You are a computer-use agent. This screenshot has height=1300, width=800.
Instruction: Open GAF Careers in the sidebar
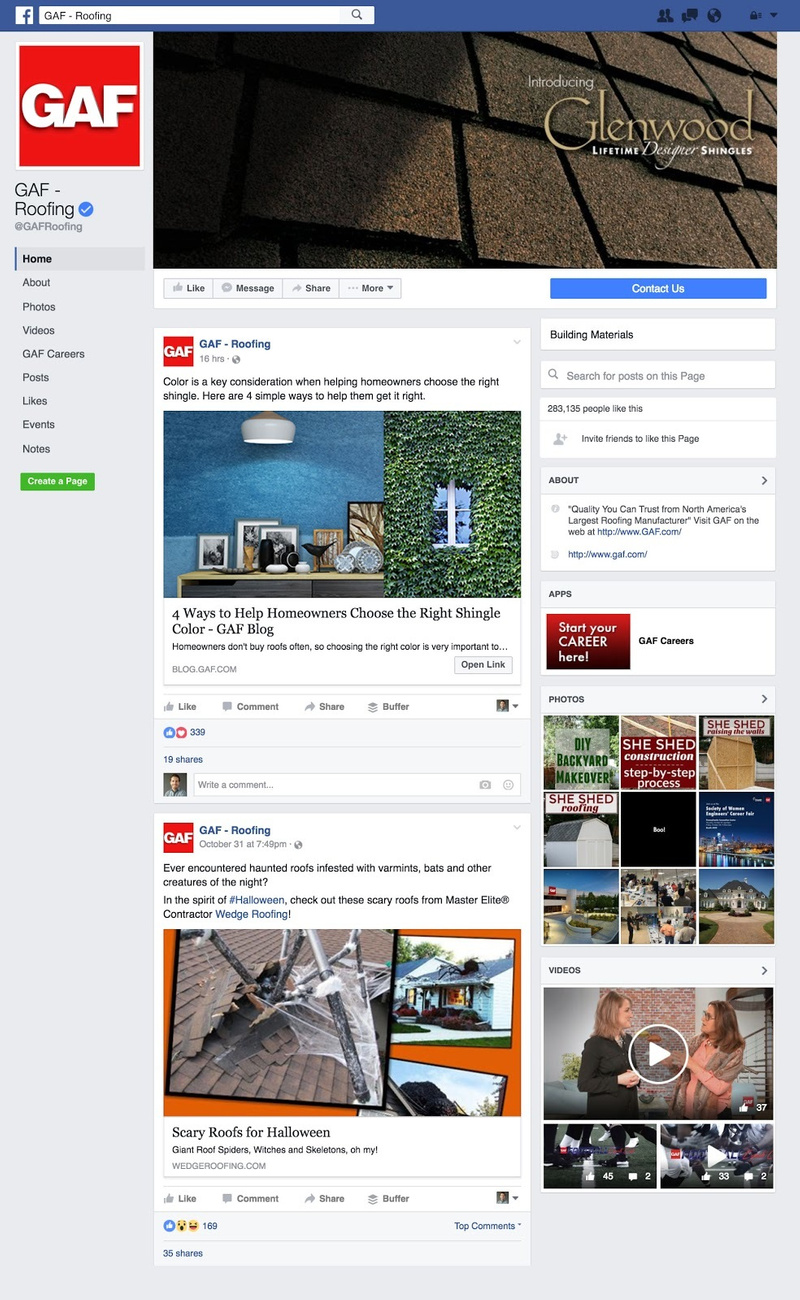click(54, 354)
